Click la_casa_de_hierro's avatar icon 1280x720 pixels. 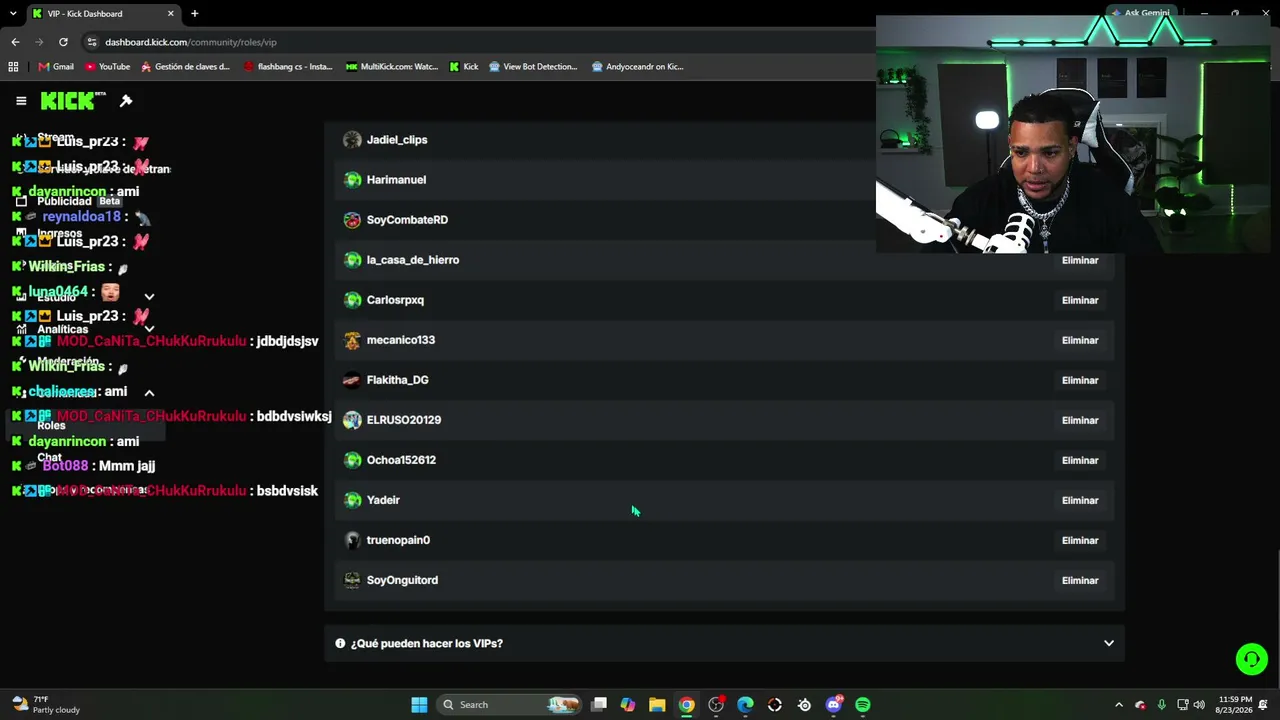point(352,260)
